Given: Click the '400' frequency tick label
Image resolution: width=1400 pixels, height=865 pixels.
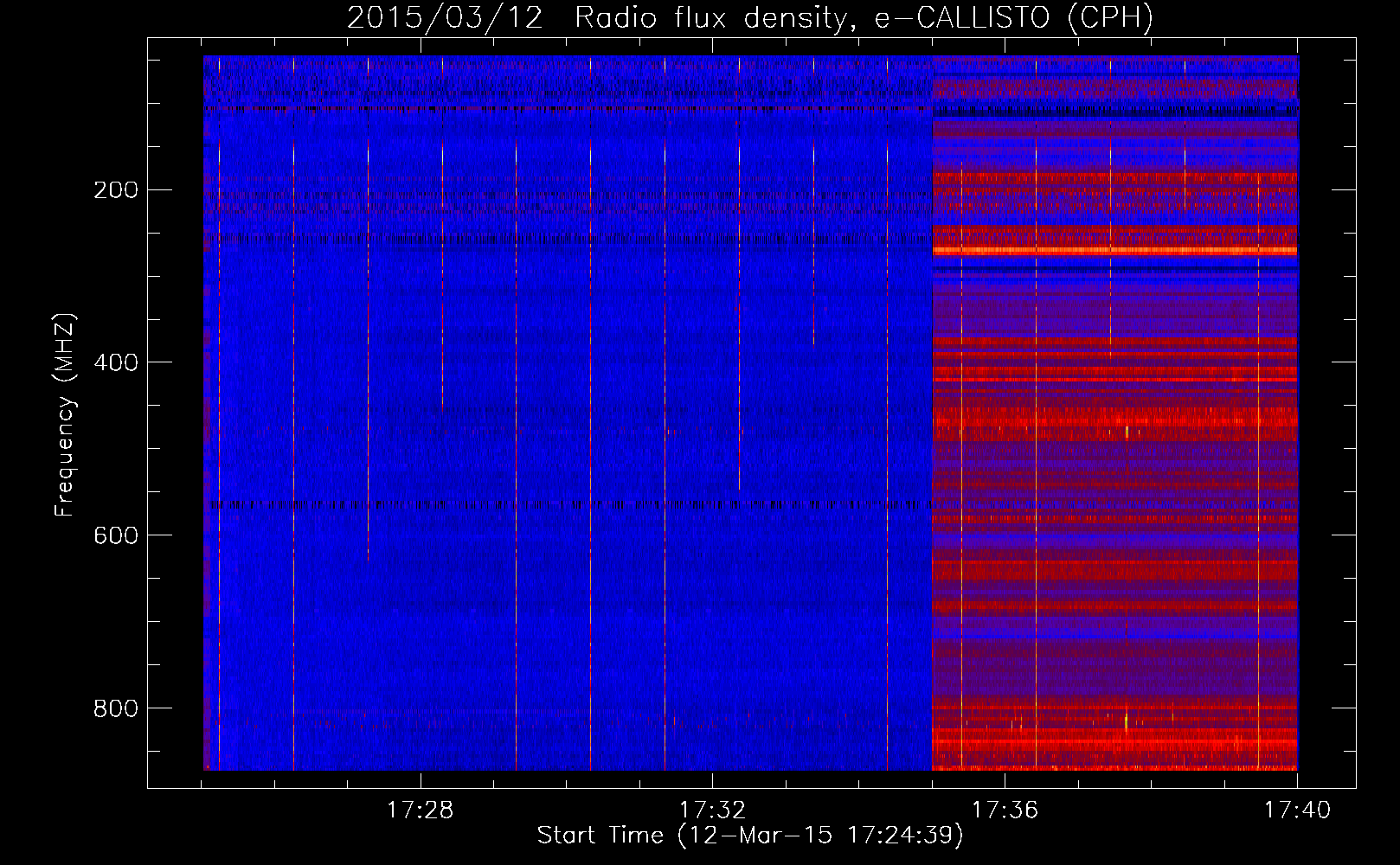Looking at the screenshot, I should (x=116, y=362).
